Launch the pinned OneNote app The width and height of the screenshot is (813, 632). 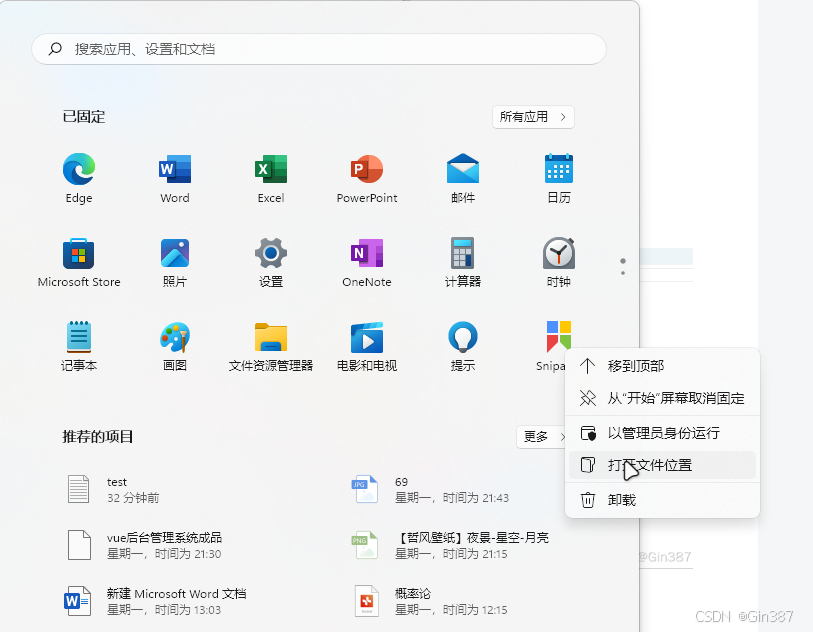pos(367,262)
